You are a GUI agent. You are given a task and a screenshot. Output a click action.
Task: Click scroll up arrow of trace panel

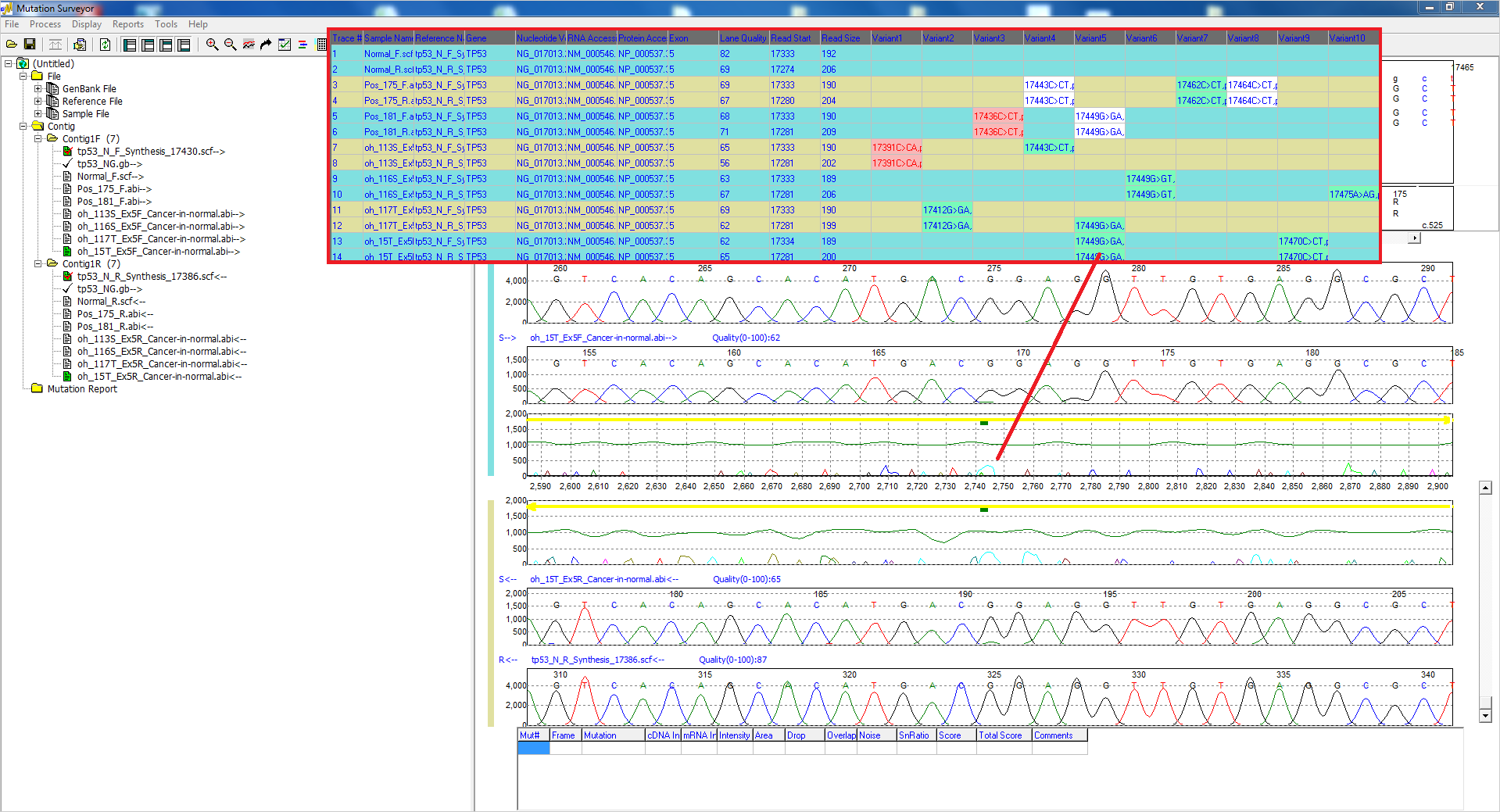coord(1485,488)
